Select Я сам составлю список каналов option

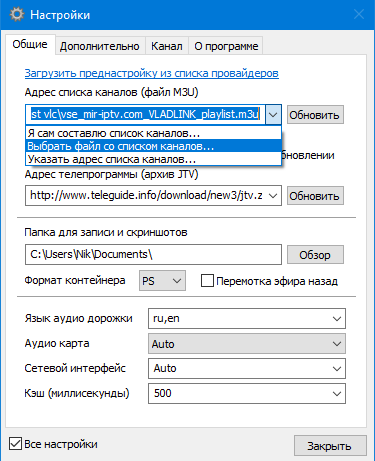tap(153, 133)
